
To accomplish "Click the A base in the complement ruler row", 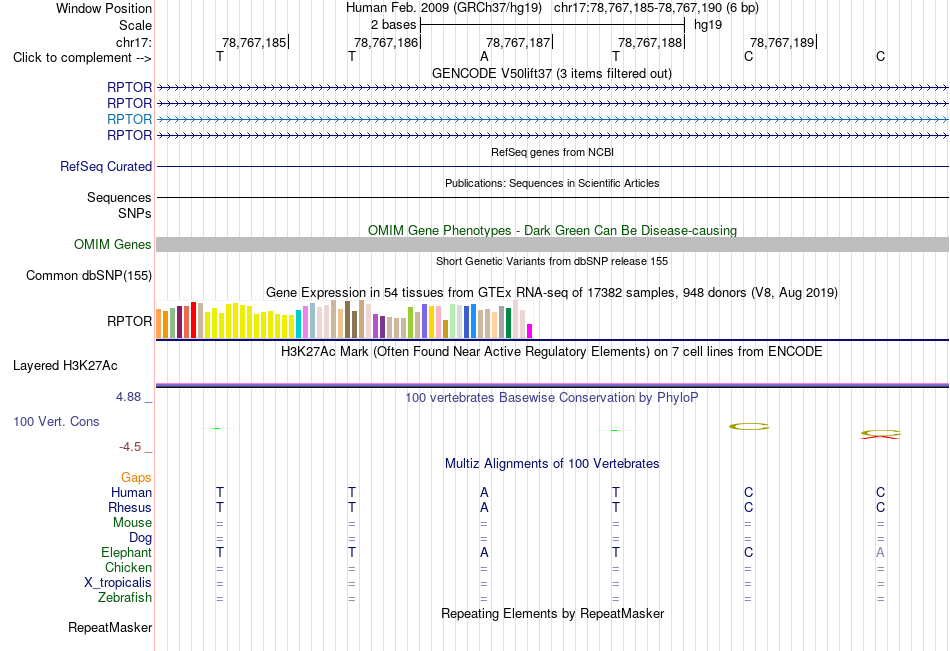I will (484, 57).
